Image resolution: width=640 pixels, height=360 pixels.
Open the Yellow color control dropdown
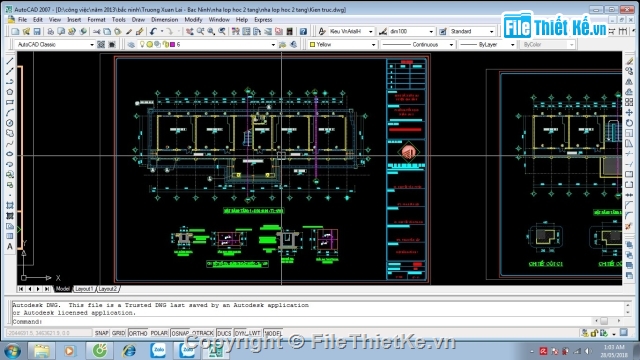click(x=342, y=44)
